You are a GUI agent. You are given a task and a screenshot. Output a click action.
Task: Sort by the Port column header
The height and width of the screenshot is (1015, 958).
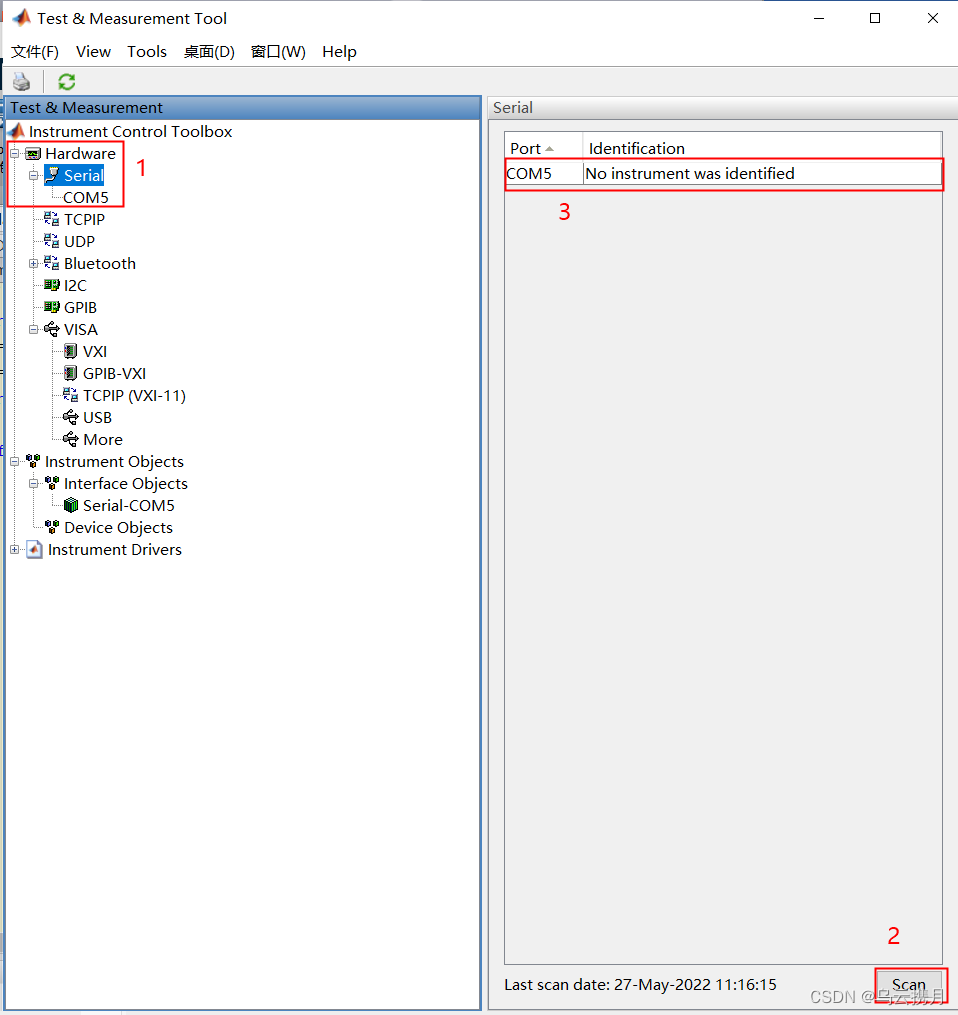pos(544,148)
